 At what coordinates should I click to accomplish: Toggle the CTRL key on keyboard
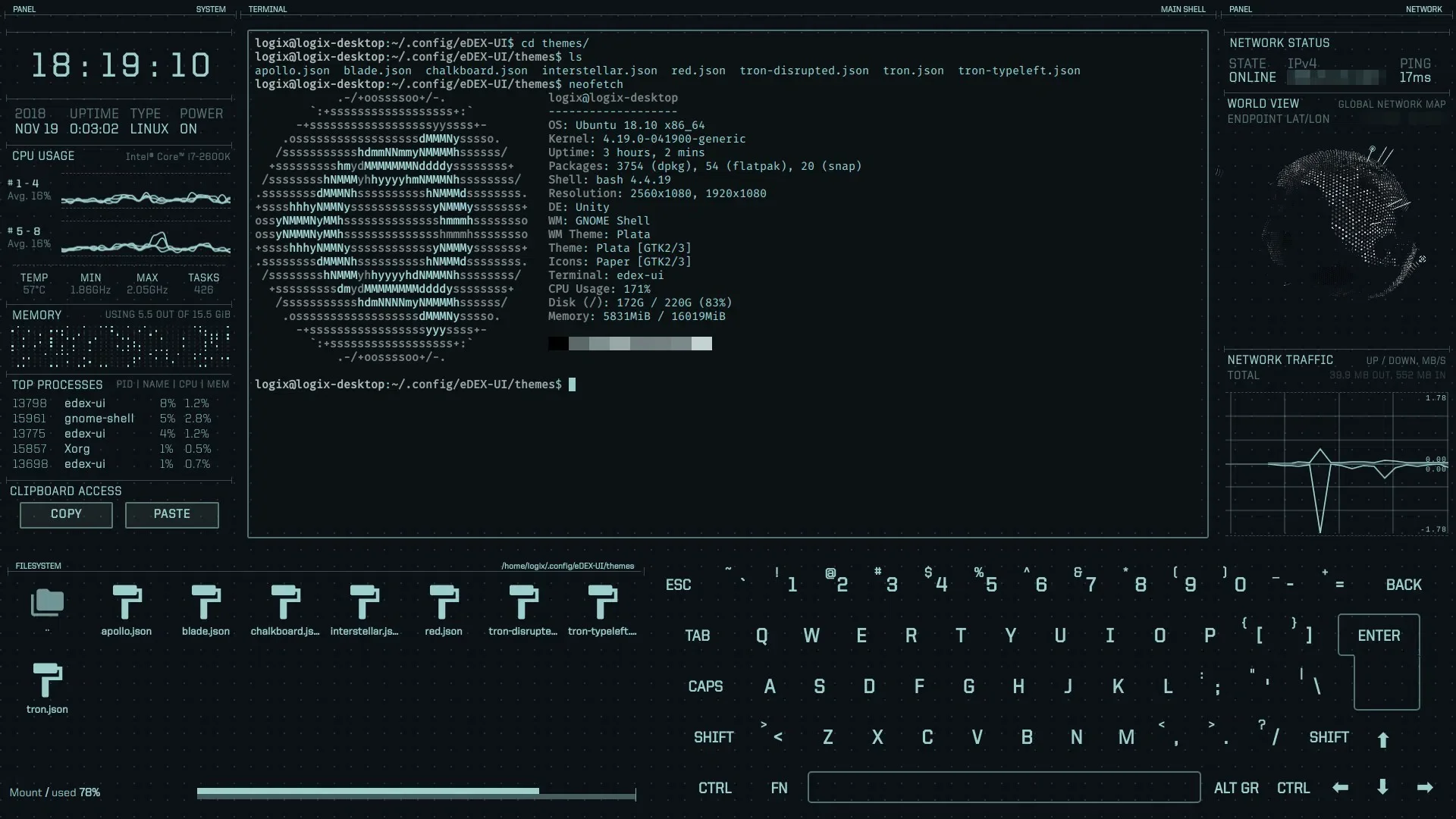714,788
